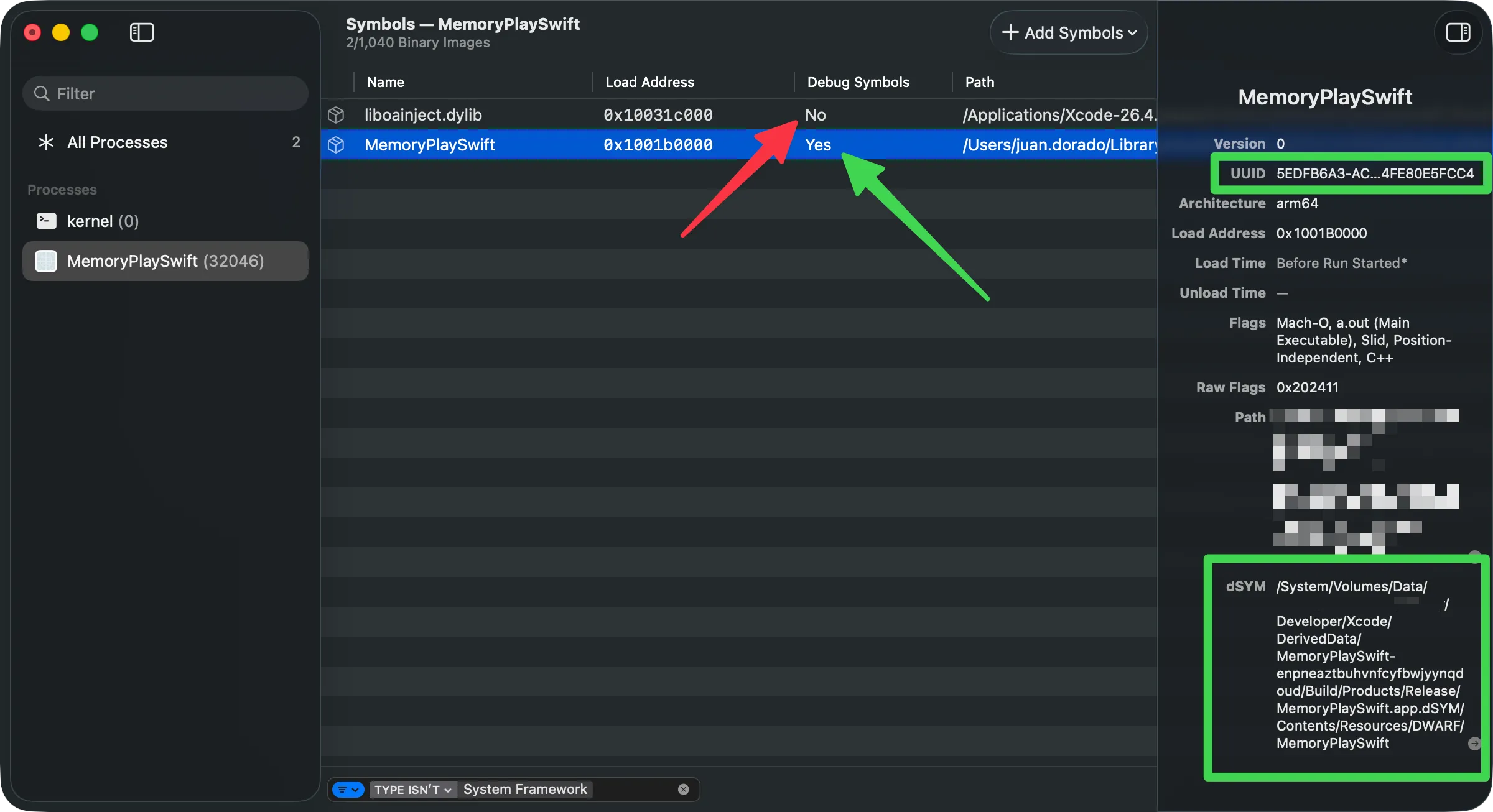
Task: Click the Debug Symbols 'Yes' cell
Action: coord(818,145)
